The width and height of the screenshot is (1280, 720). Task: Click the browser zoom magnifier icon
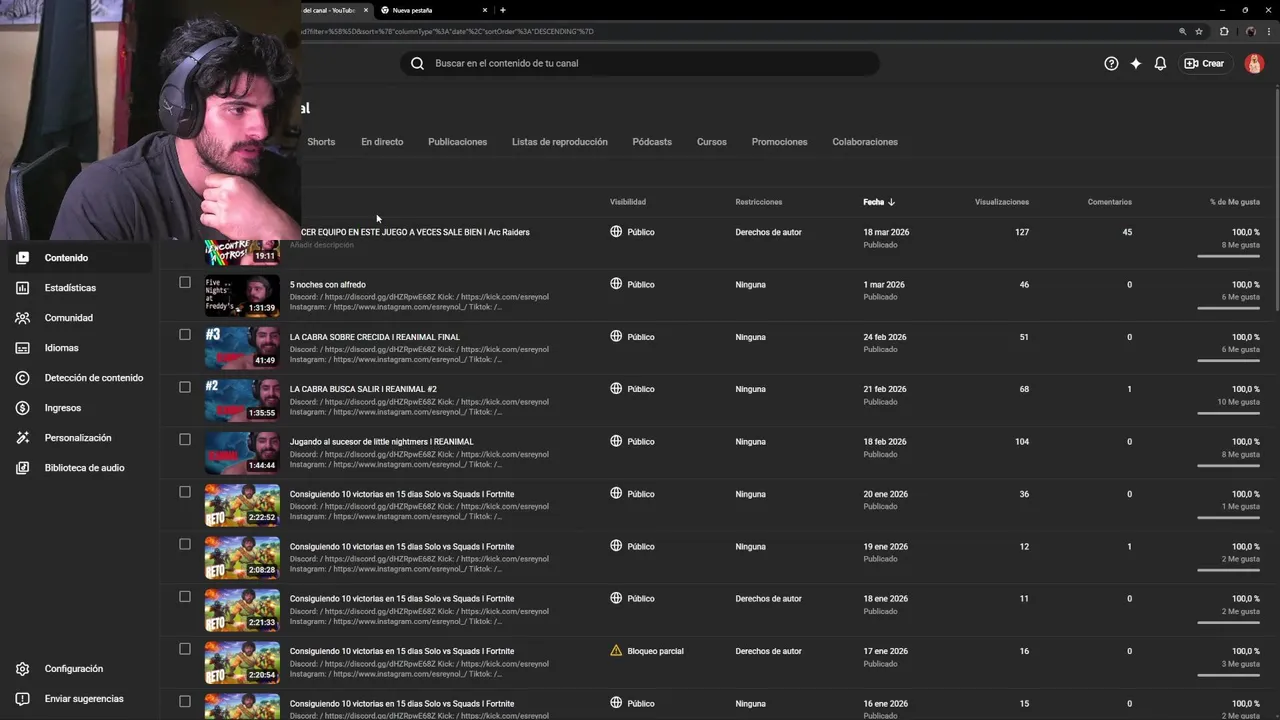click(x=1183, y=31)
